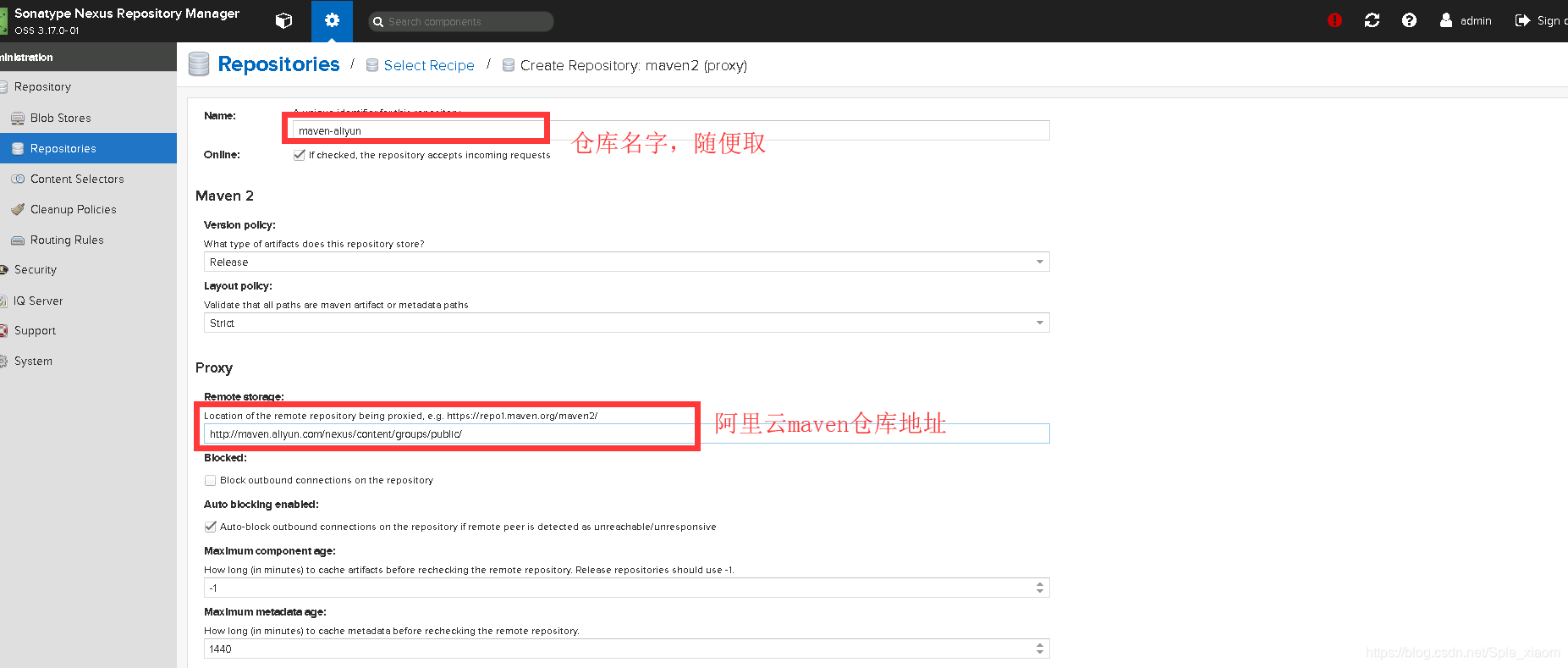Click the red system alert icon
This screenshot has height=668, width=1568.
coord(1334,20)
